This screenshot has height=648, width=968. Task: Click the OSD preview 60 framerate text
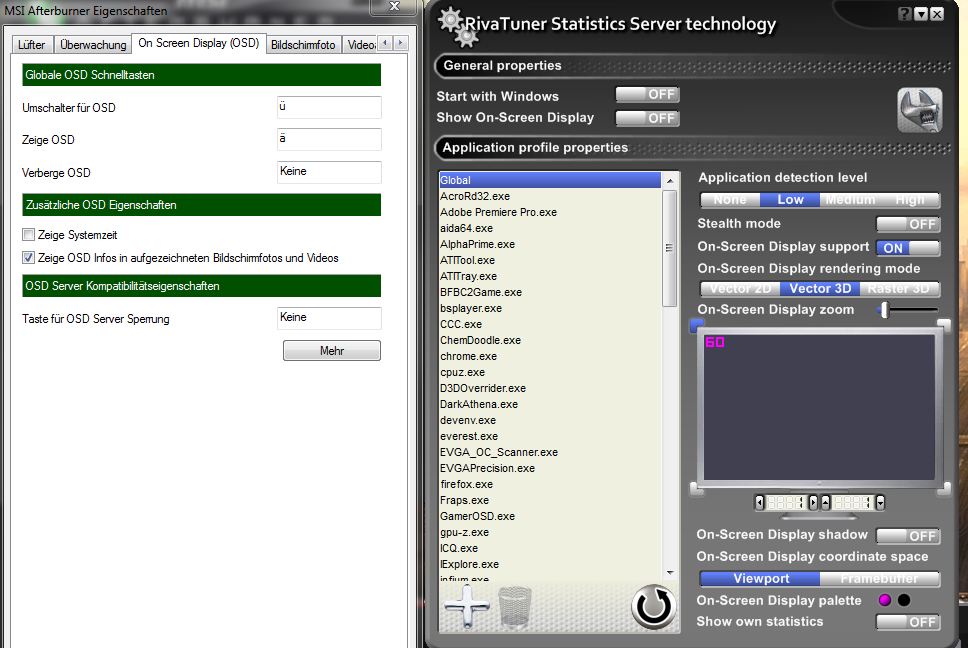714,342
